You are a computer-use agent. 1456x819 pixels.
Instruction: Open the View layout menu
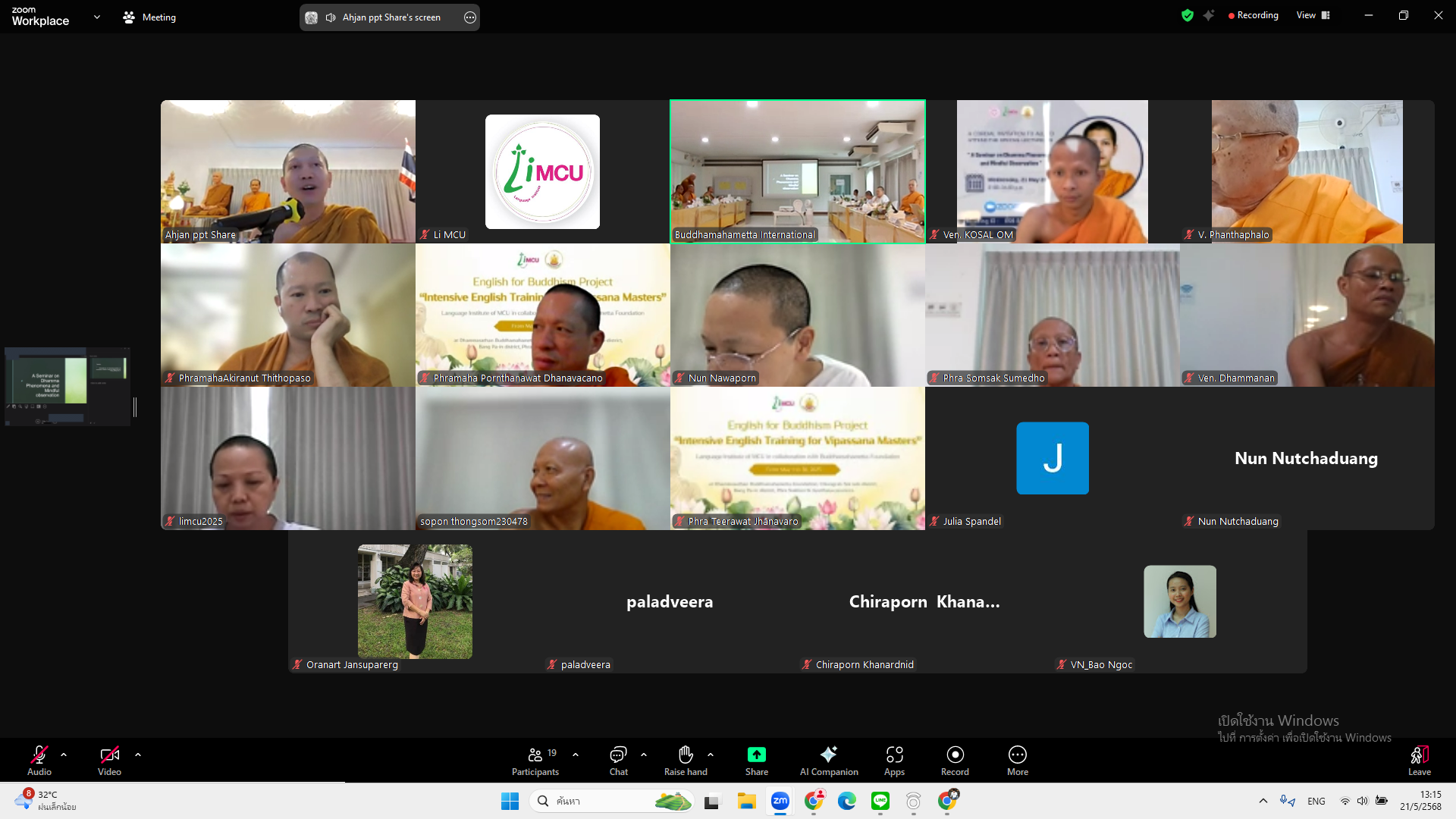(1313, 15)
